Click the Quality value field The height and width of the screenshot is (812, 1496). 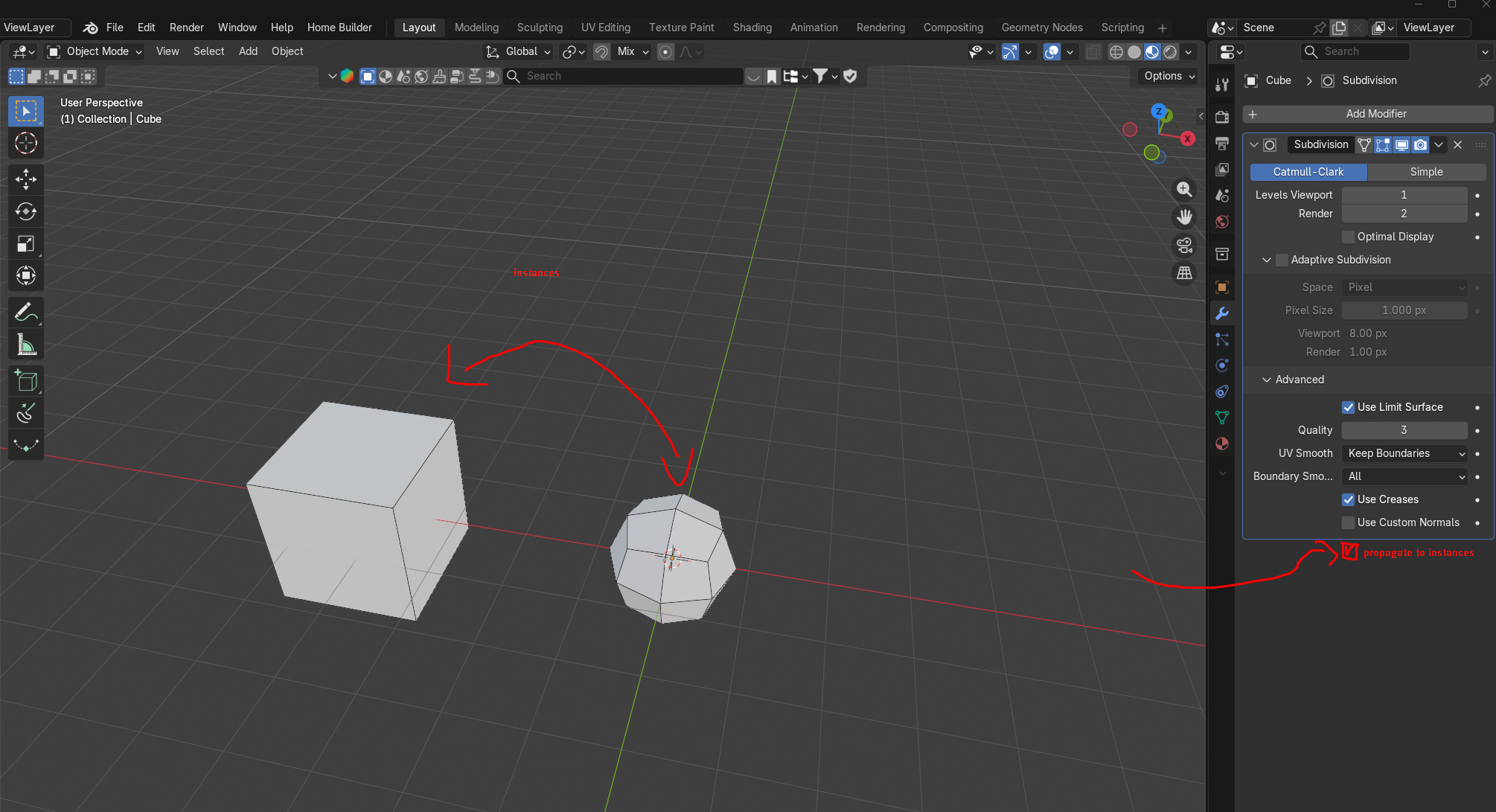[1404, 430]
